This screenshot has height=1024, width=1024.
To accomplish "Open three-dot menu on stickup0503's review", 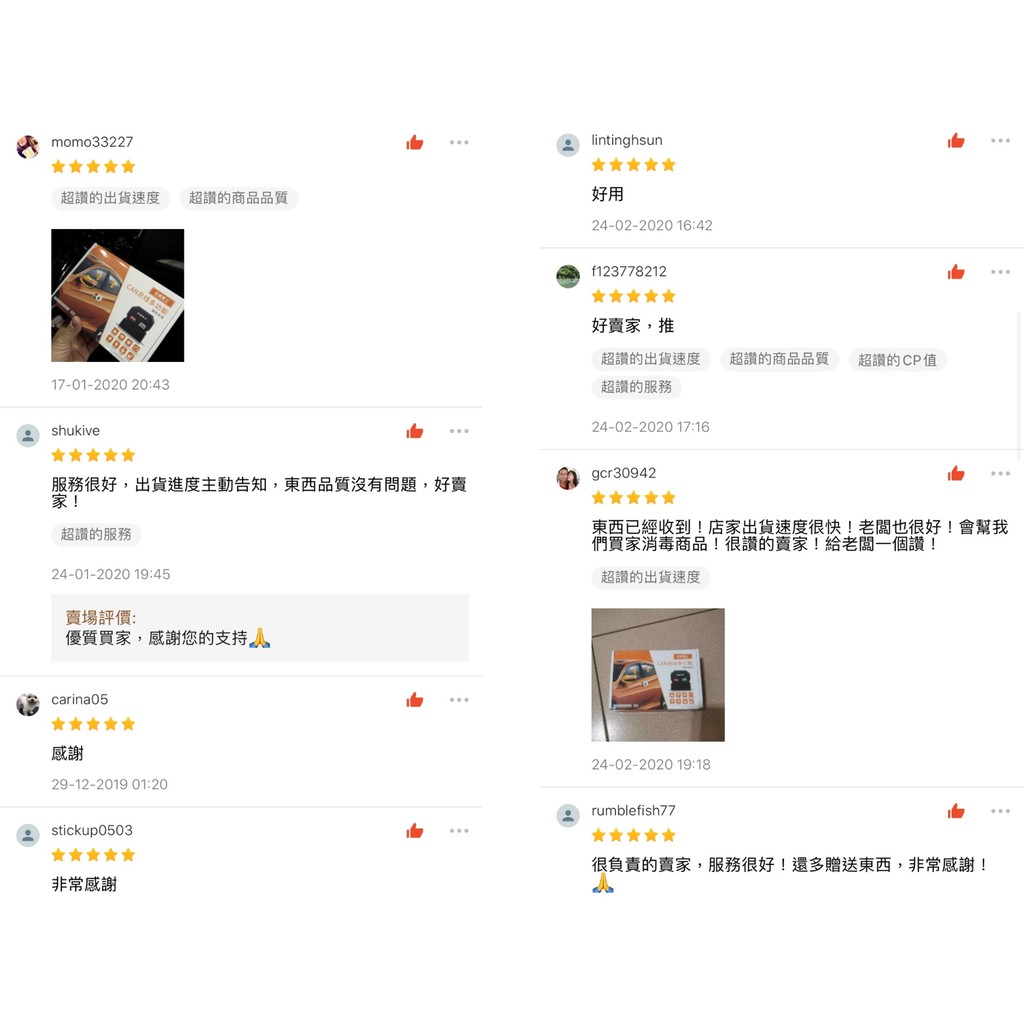I will tap(459, 831).
